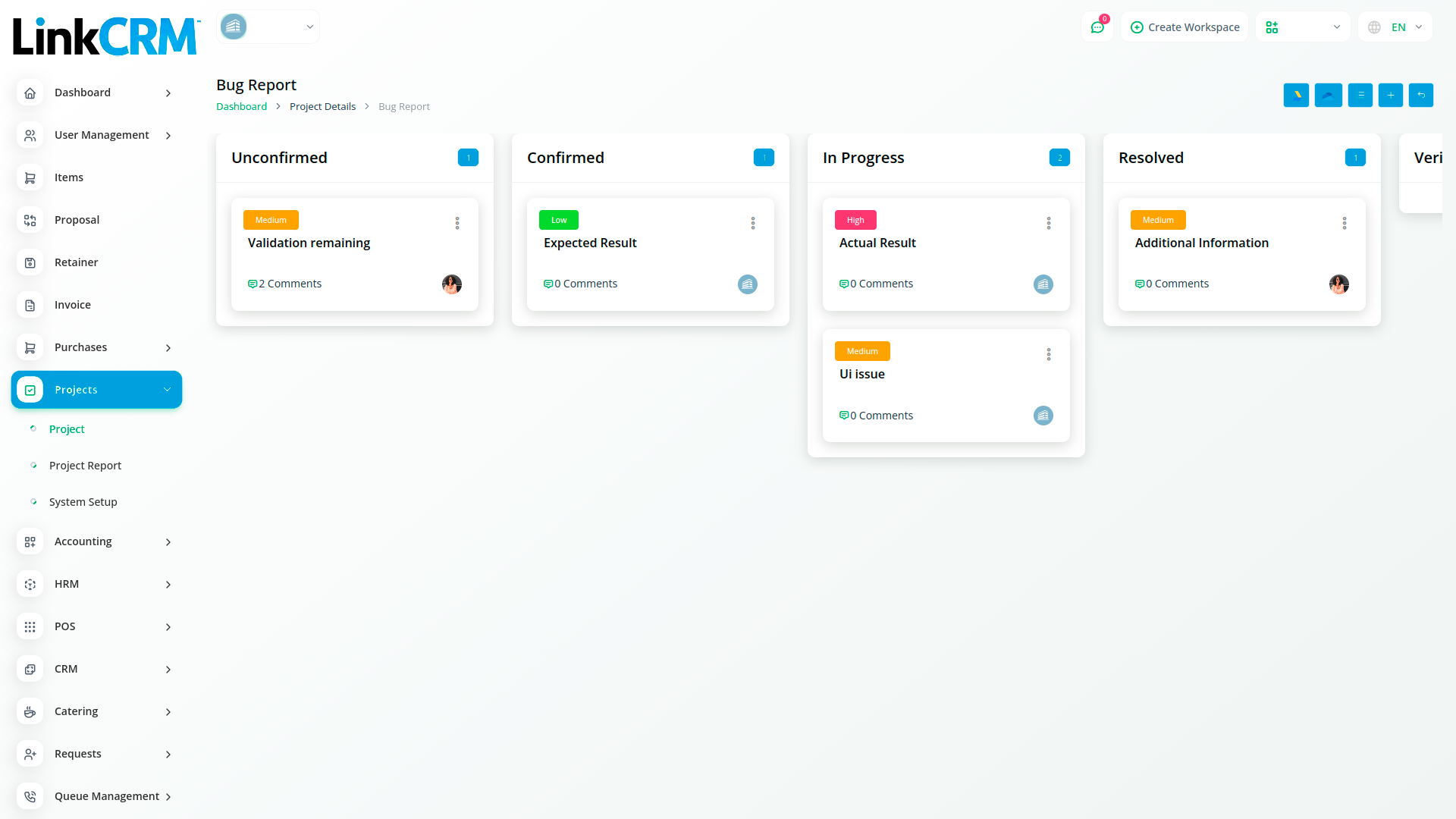Click avatar on Additional Information card
The width and height of the screenshot is (1456, 819).
point(1338,284)
